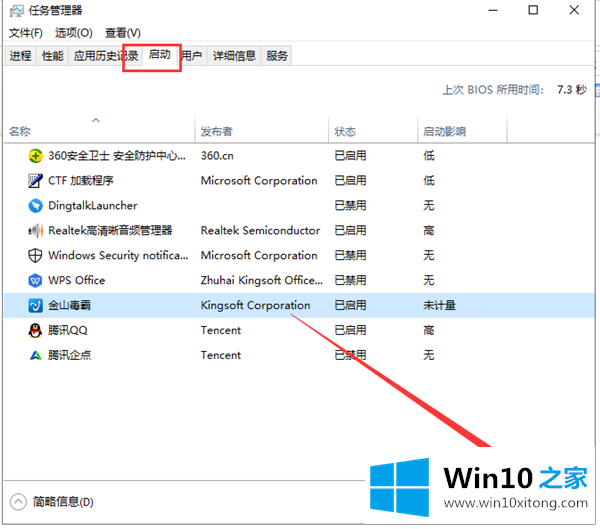Click Microsoft Corporation publisher of CTF 加载程序
Screen dimensions: 600x529
click(x=259, y=181)
